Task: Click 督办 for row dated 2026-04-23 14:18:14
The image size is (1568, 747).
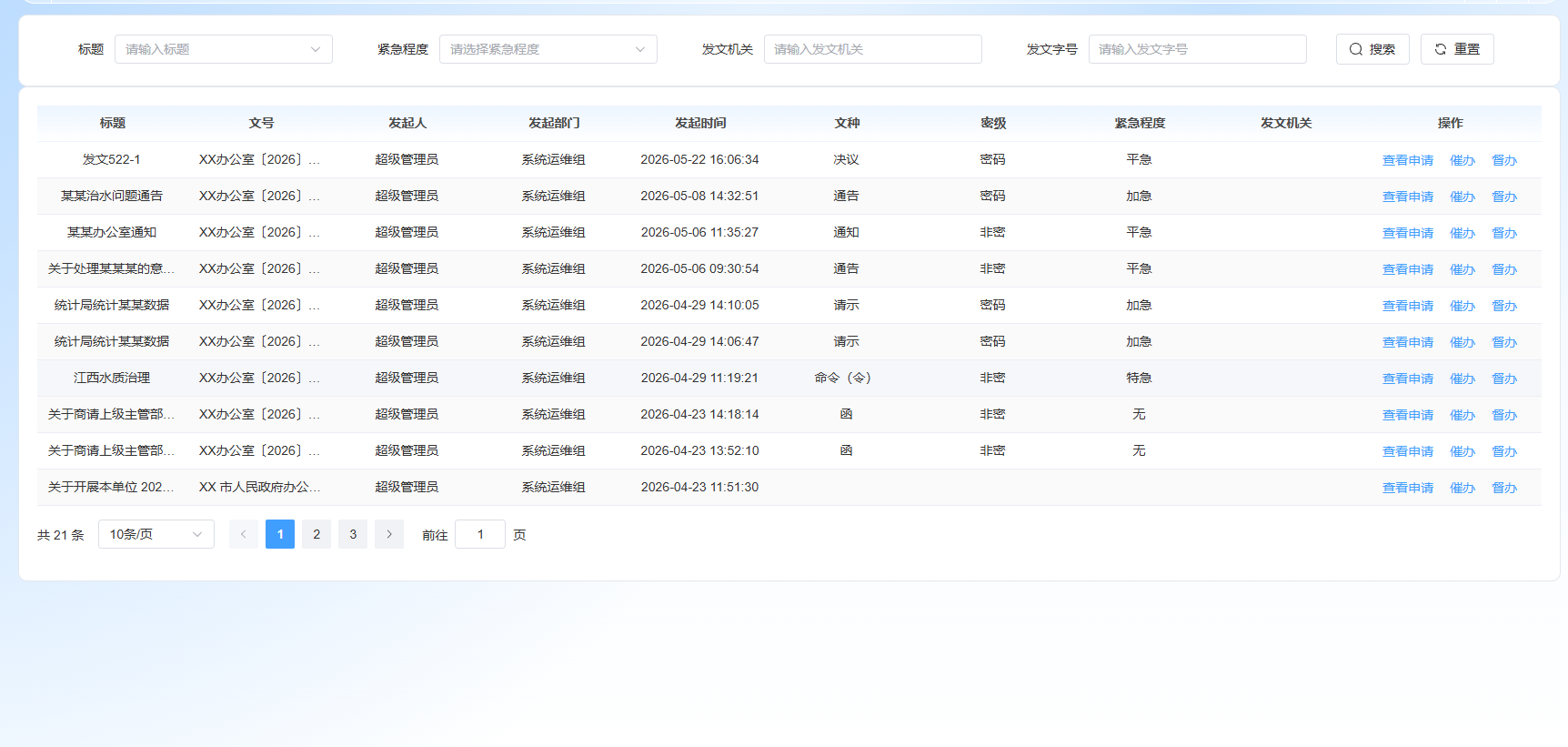Action: point(1504,415)
